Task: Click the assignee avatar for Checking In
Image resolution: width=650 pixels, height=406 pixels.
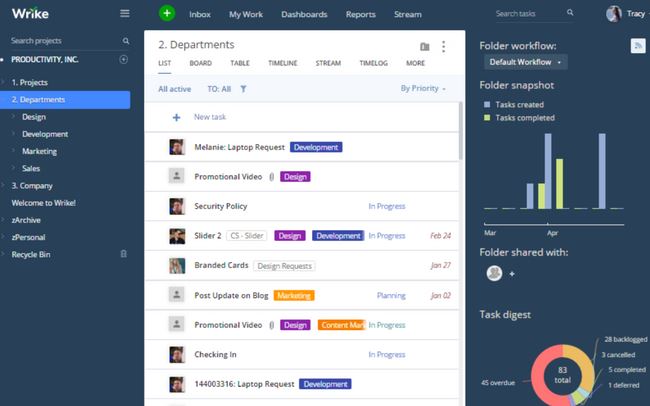Action: (x=177, y=355)
